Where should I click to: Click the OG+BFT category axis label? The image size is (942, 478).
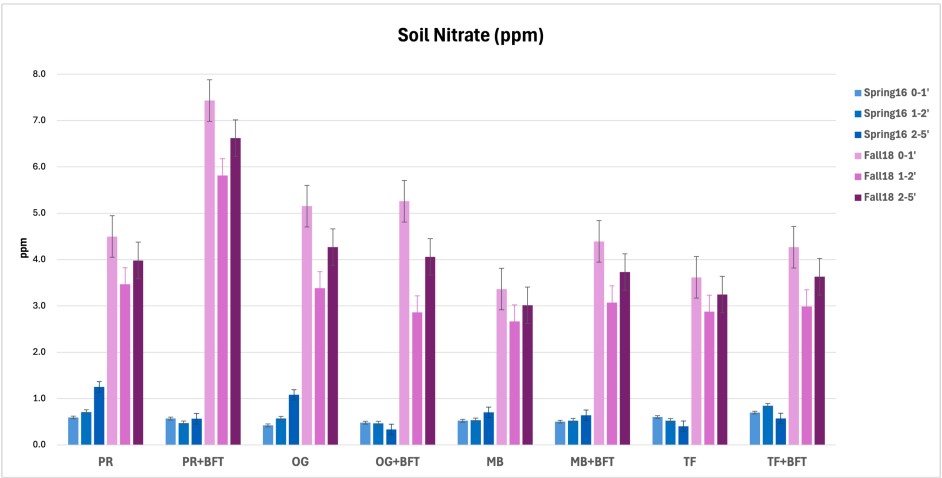point(386,462)
